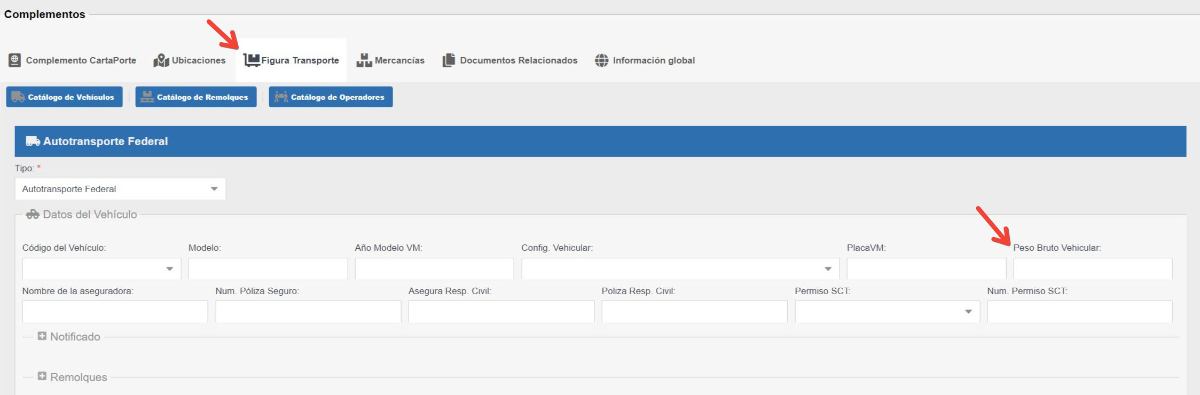Open the Permiso SCT dropdown

point(887,312)
